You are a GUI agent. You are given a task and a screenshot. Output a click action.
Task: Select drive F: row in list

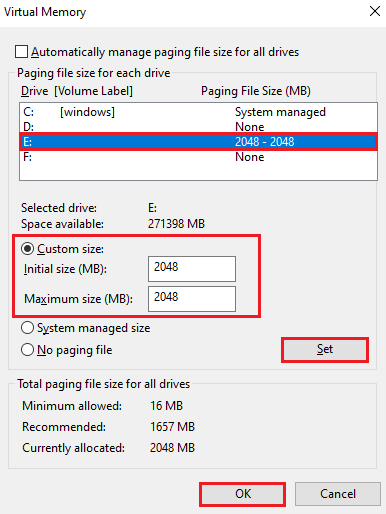[198, 157]
